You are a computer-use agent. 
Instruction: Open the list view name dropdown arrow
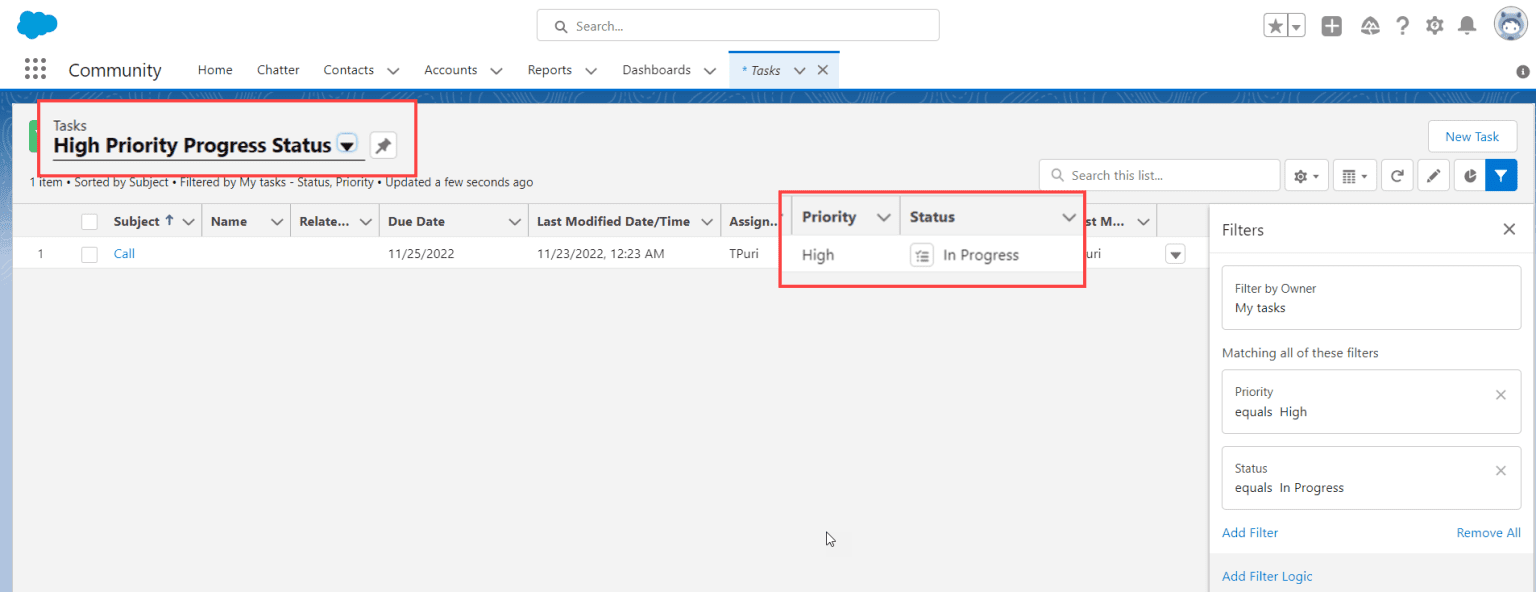click(347, 145)
